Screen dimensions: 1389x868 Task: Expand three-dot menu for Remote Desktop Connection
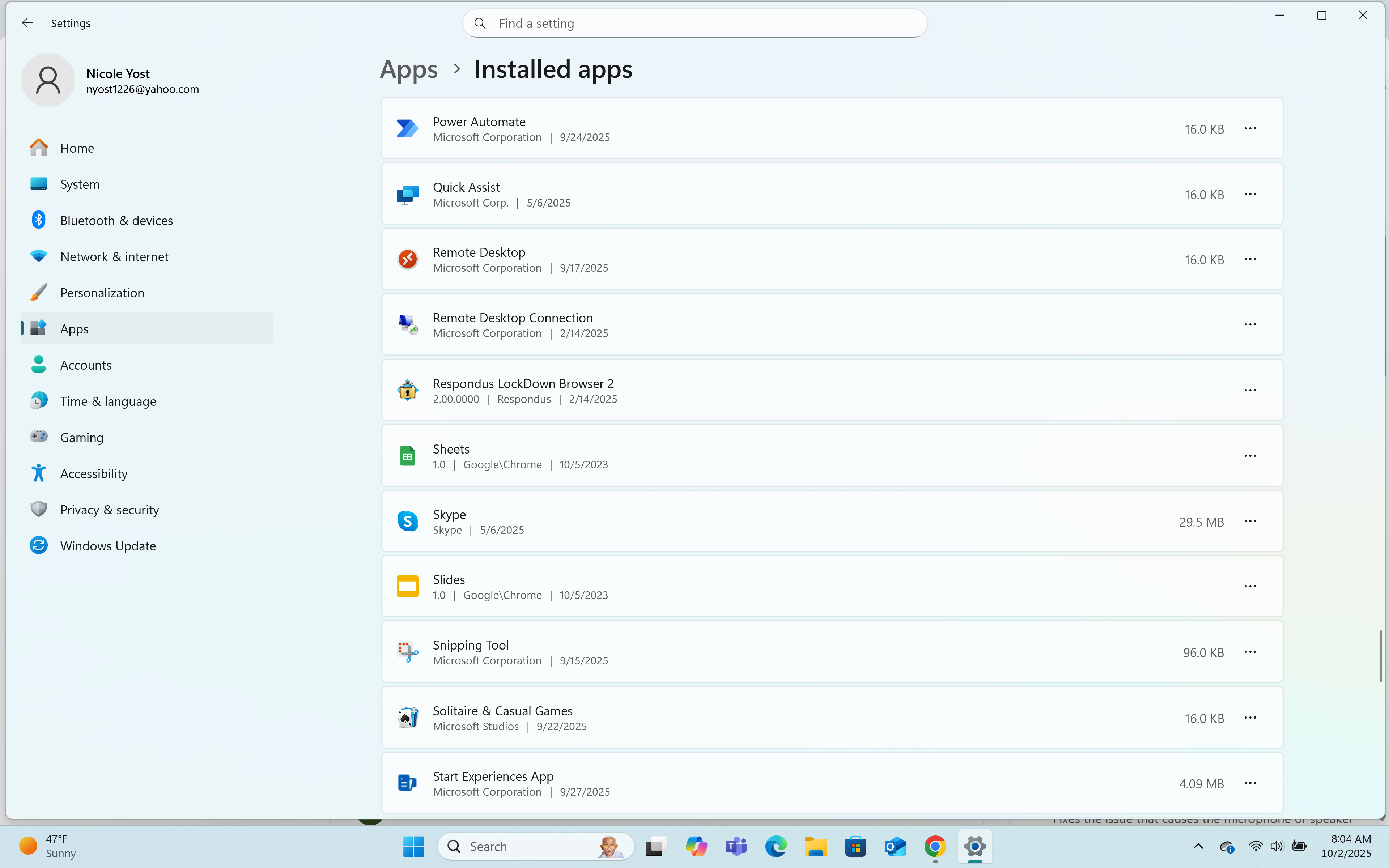(x=1250, y=325)
